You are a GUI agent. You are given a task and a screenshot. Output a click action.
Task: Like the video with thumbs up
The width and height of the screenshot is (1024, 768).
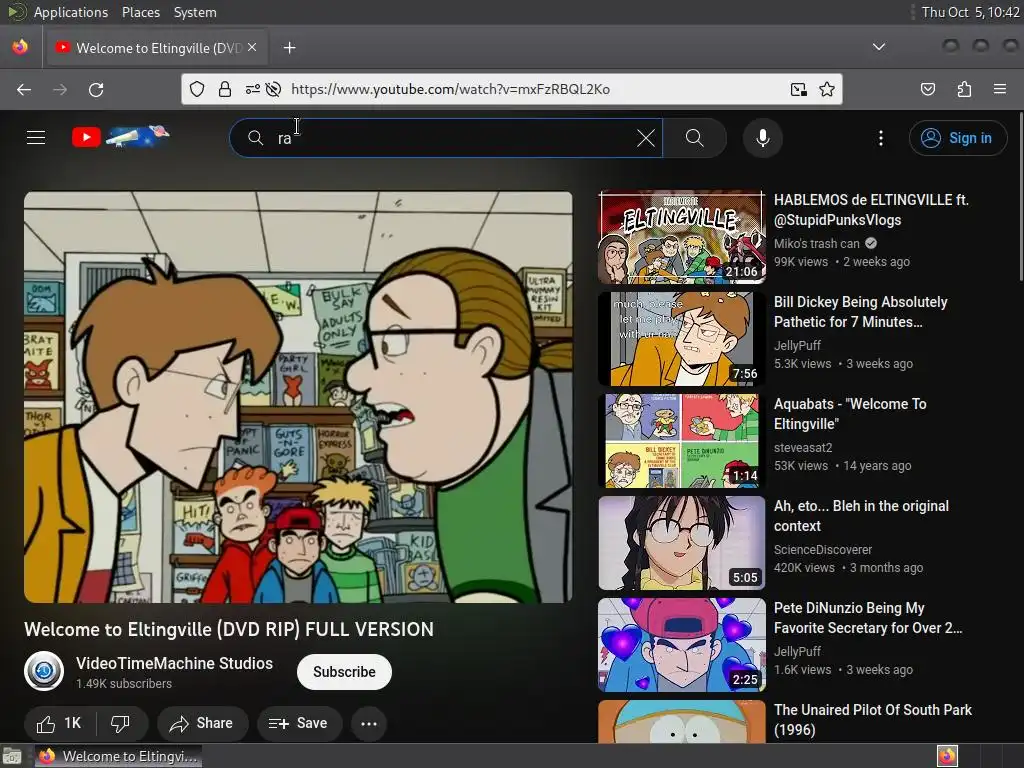[x=59, y=723]
